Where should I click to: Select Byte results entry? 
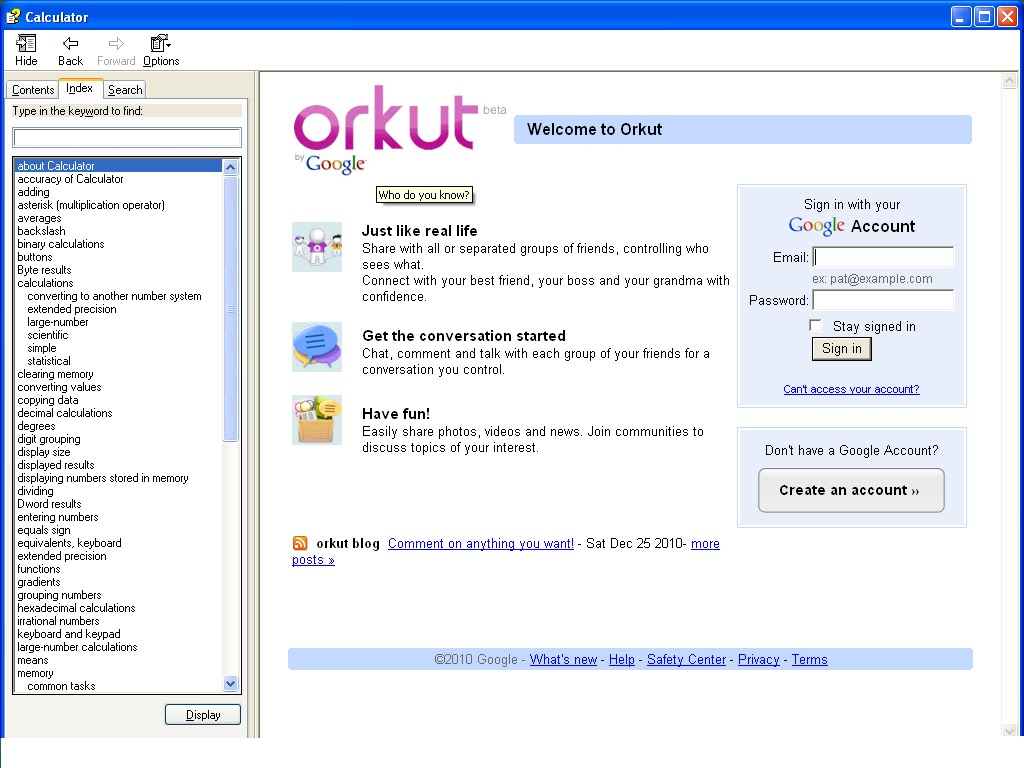coord(44,270)
